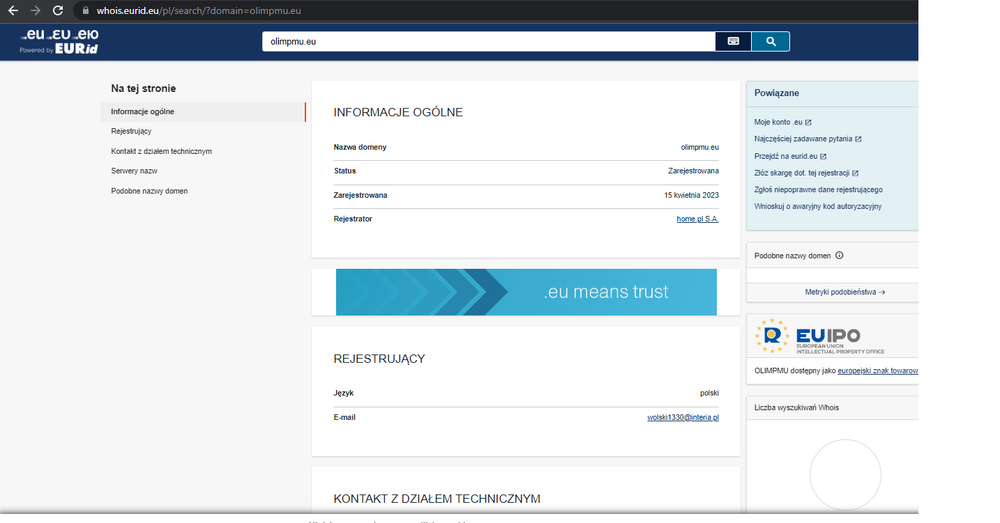The height and width of the screenshot is (523, 1000).
Task: Click the Rejestrator row label
Action: click(x=353, y=219)
